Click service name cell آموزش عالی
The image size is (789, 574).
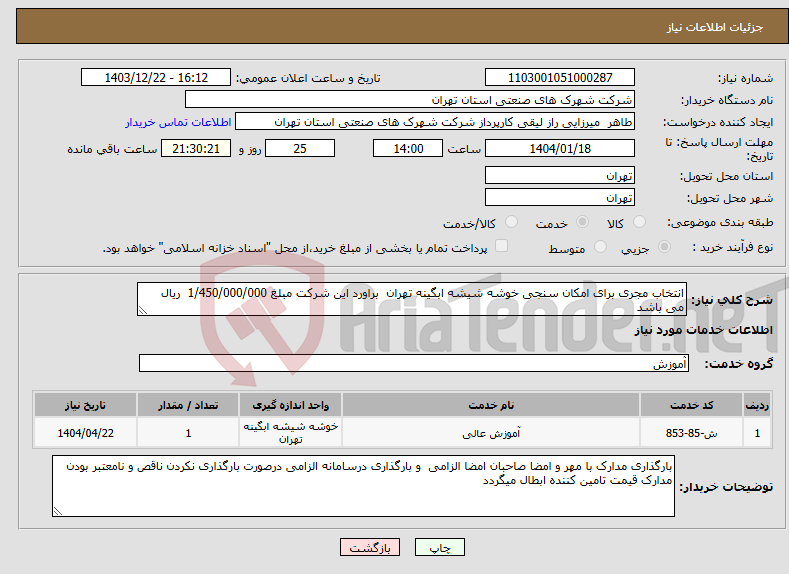(491, 433)
